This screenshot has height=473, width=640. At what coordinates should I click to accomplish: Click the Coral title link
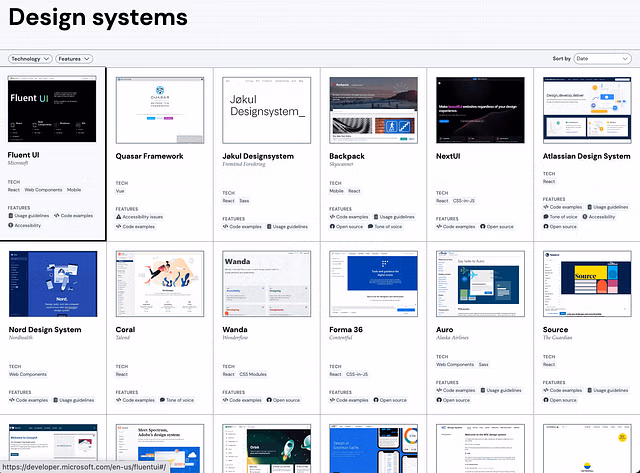coord(125,329)
